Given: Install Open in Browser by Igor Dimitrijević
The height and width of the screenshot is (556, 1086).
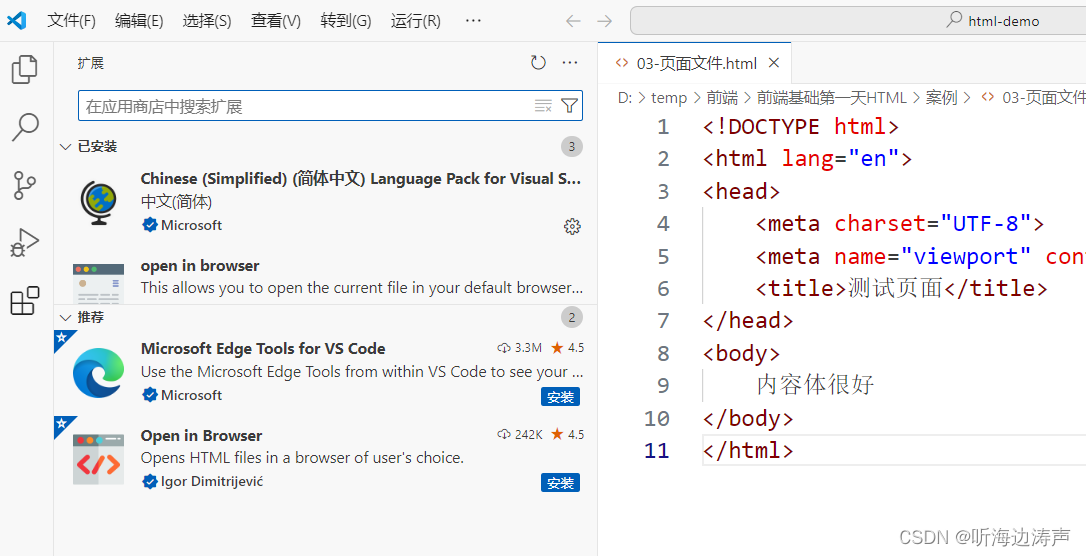Looking at the screenshot, I should coord(560,483).
